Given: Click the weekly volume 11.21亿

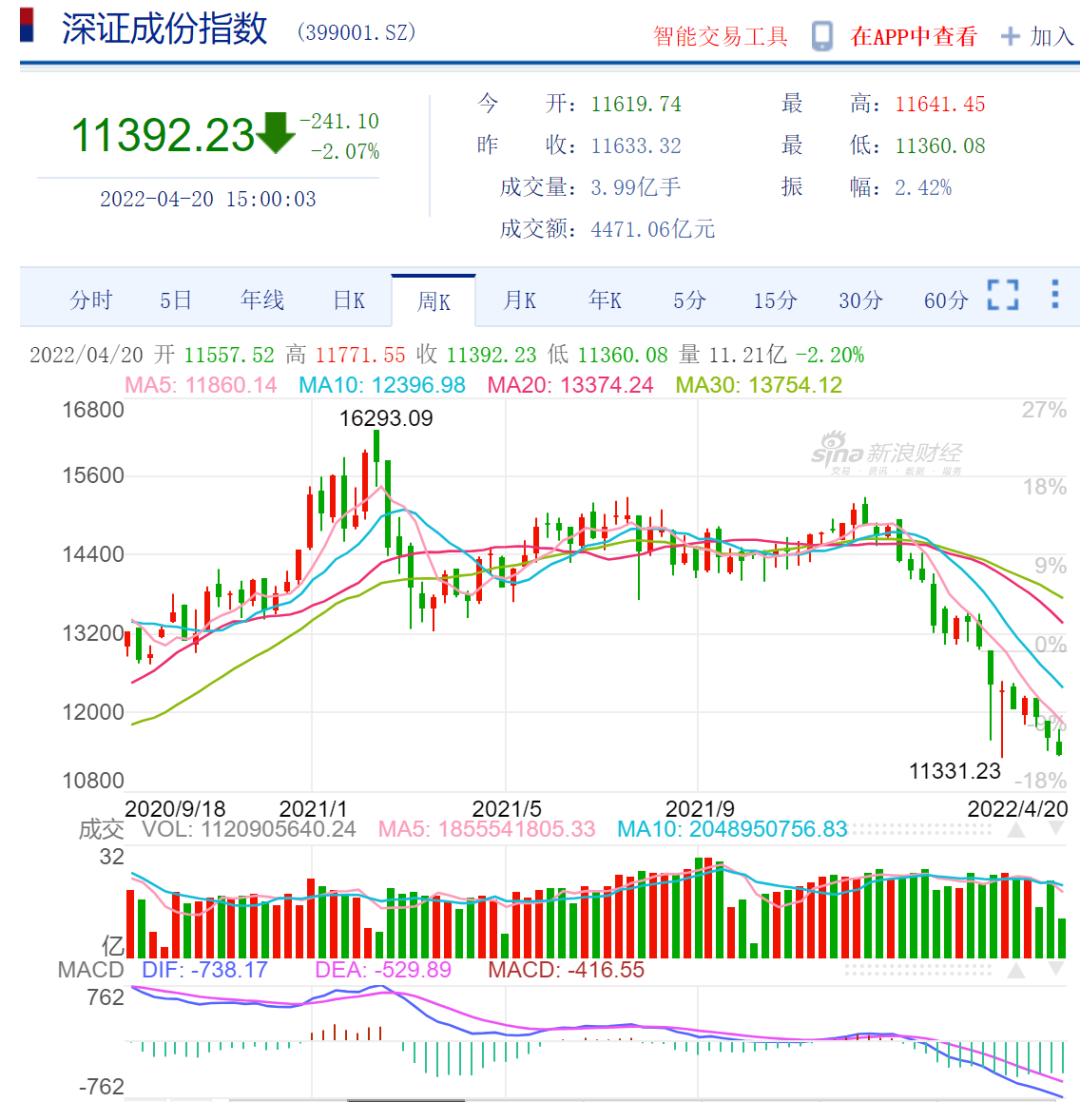Looking at the screenshot, I should pos(748,355).
